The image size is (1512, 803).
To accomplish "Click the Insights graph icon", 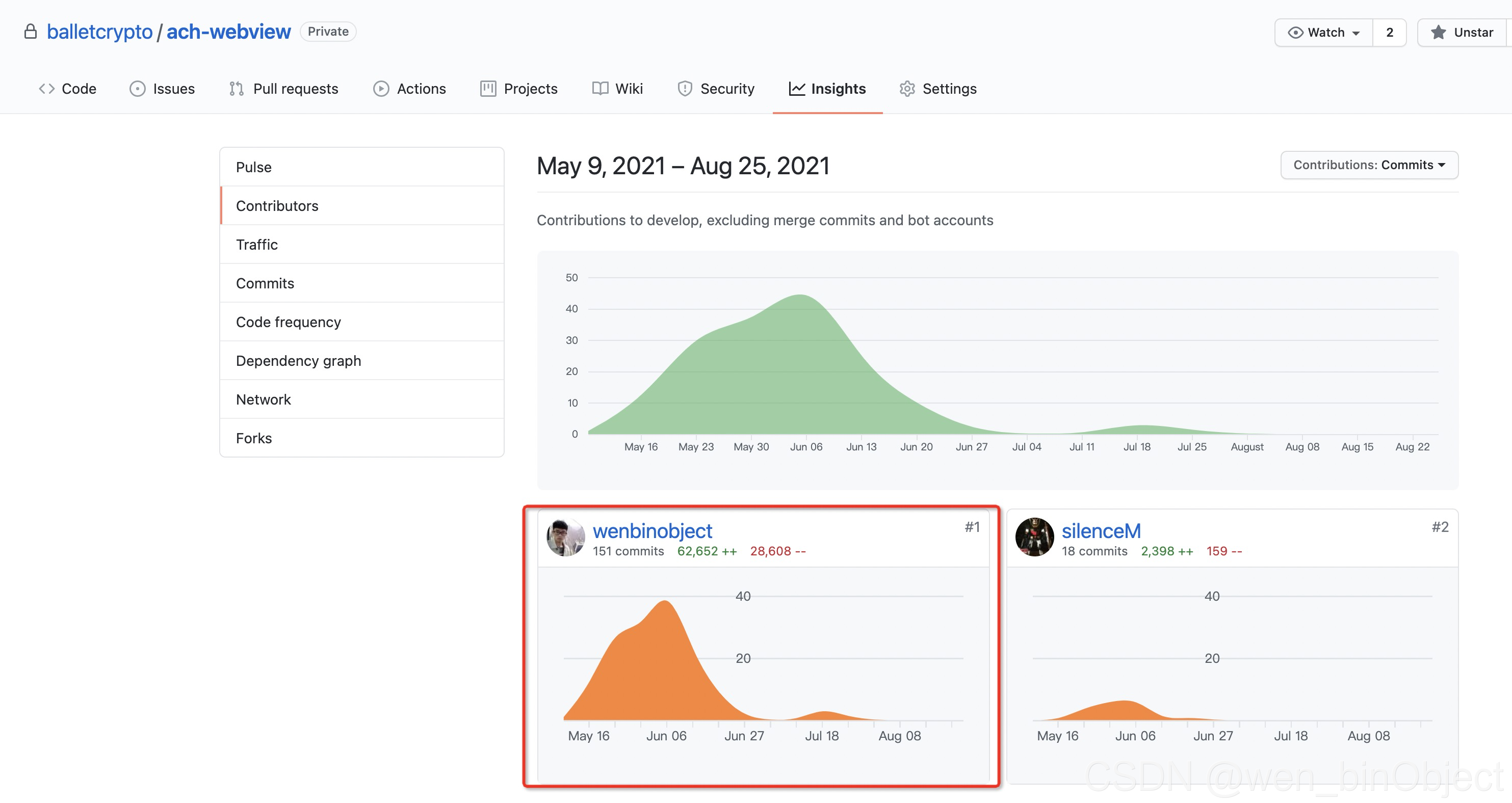I will click(x=796, y=89).
